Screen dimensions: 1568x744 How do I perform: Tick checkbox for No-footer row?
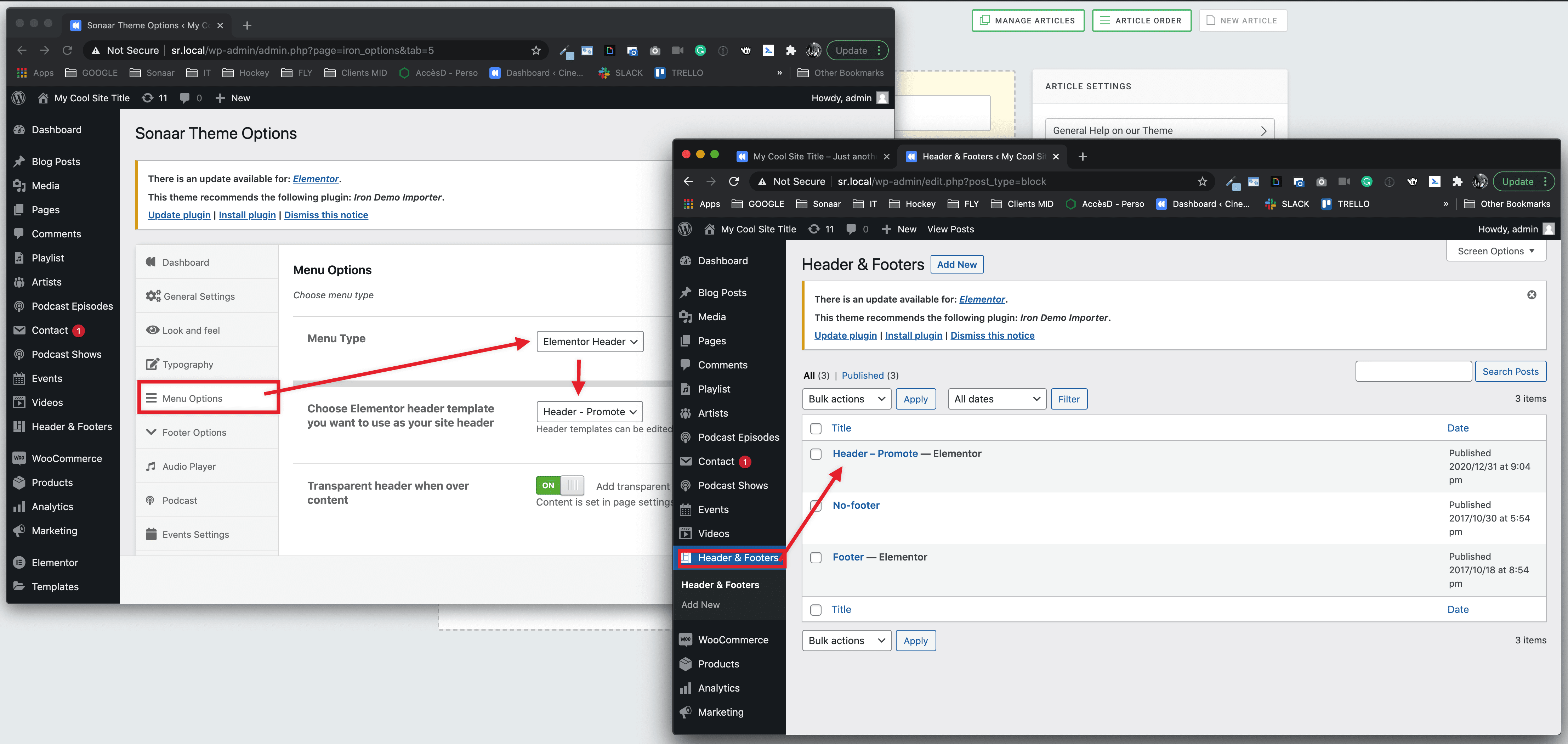tap(816, 506)
